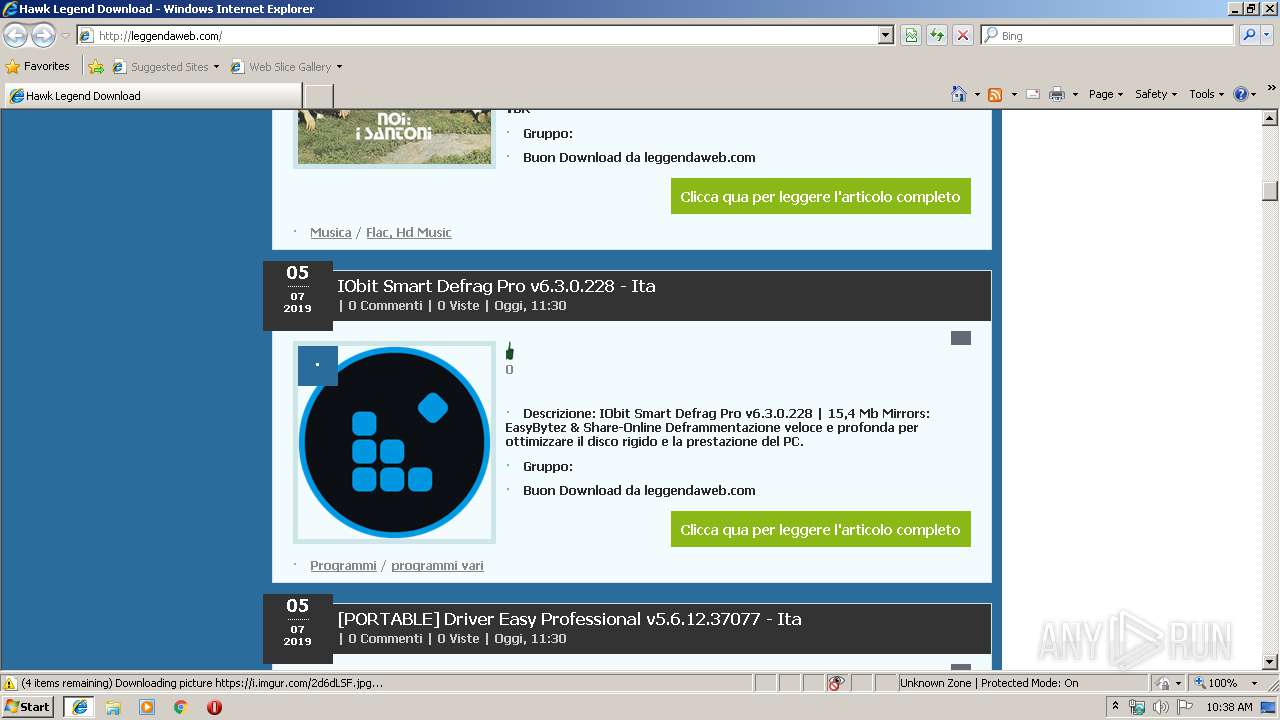
Task: Expand the Home button dropdown arrow
Action: click(x=977, y=95)
